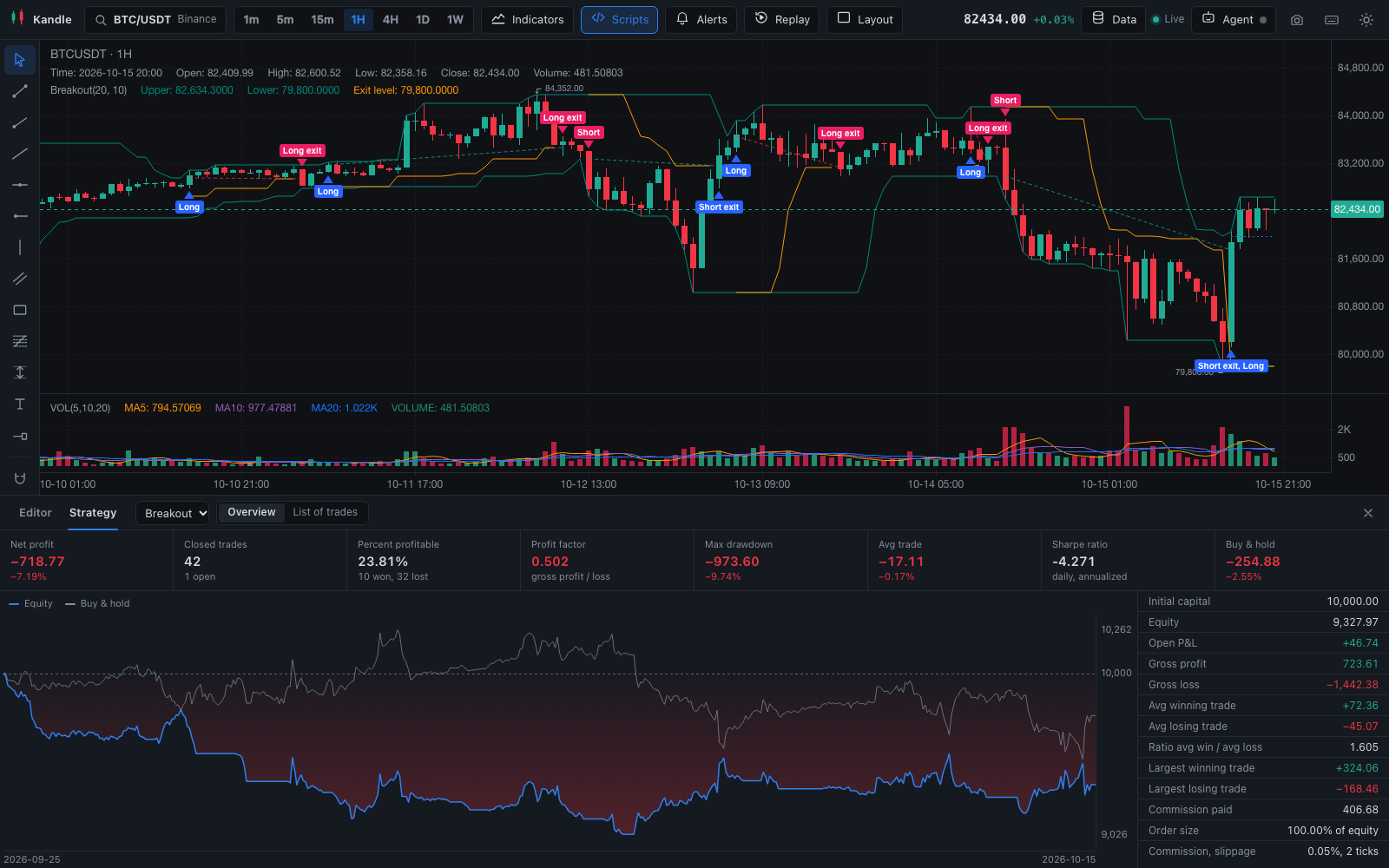Select the price label tool
1389x868 pixels.
20,436
